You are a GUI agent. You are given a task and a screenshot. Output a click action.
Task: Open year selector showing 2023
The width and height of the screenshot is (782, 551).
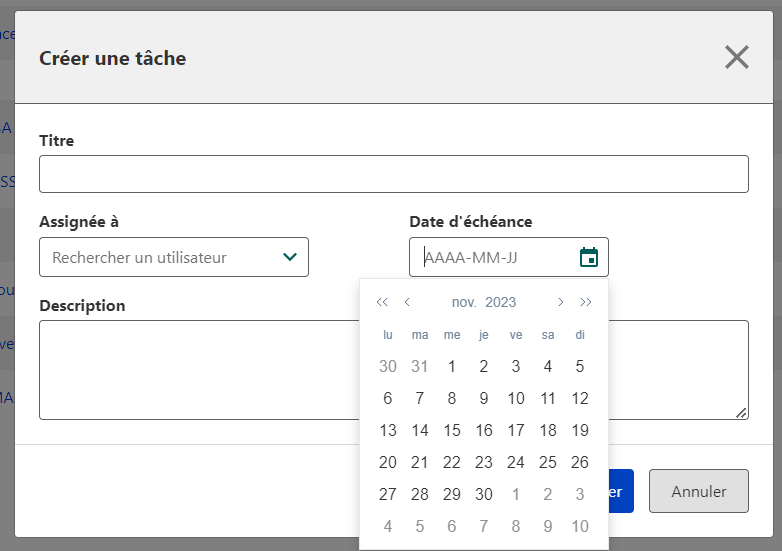click(500, 302)
